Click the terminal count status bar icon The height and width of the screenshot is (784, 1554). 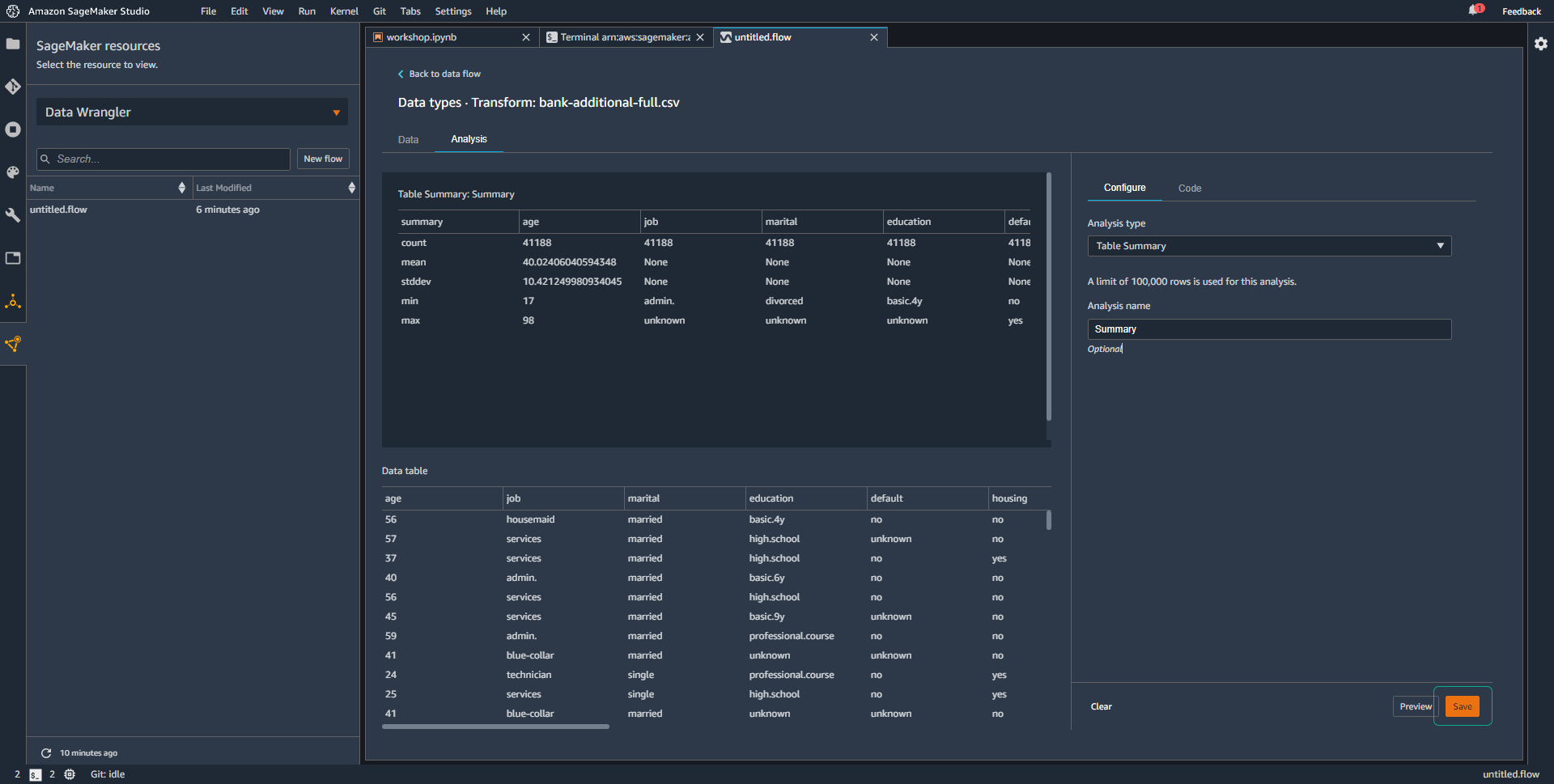(35, 774)
